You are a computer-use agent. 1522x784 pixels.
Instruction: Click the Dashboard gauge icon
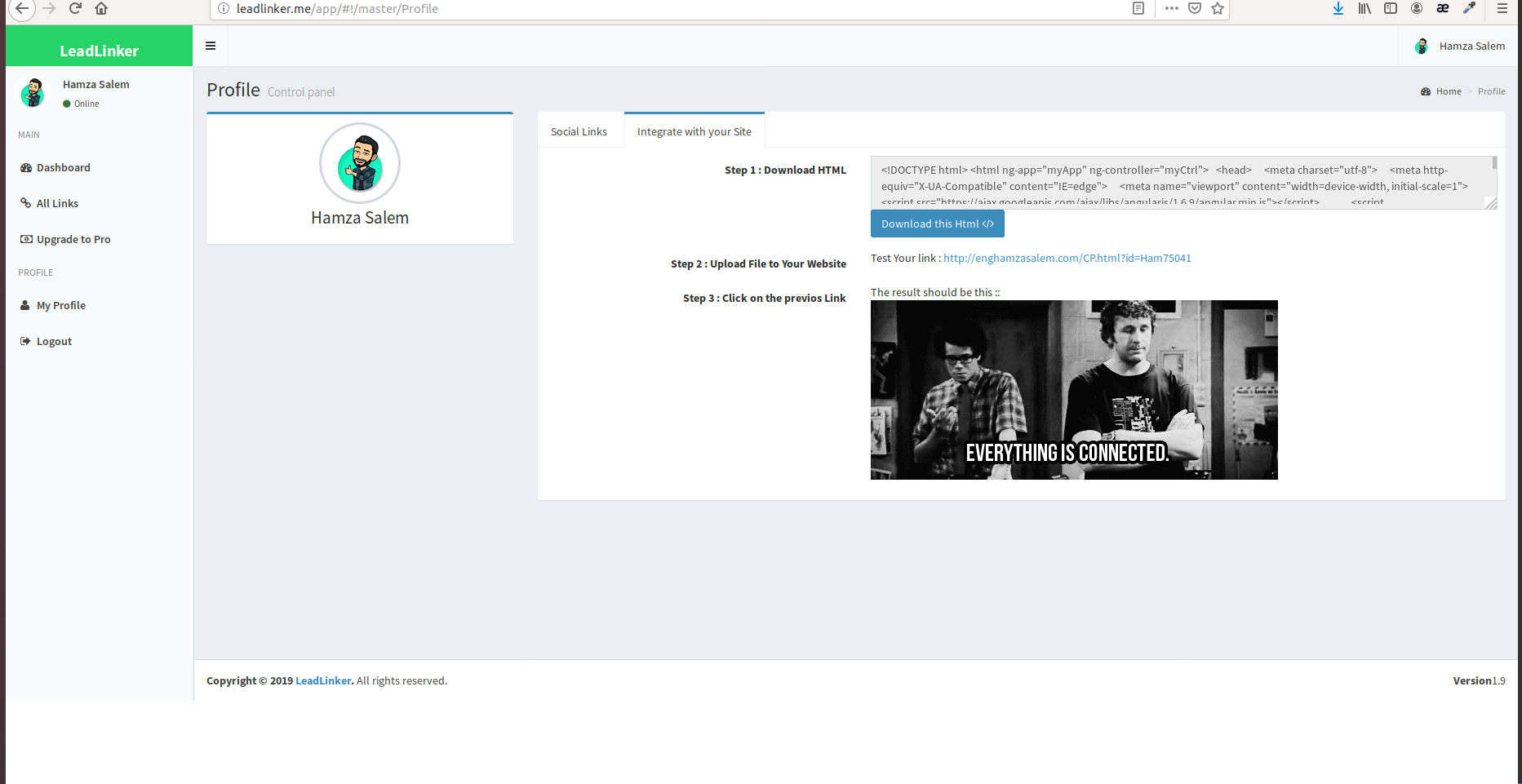[x=26, y=167]
